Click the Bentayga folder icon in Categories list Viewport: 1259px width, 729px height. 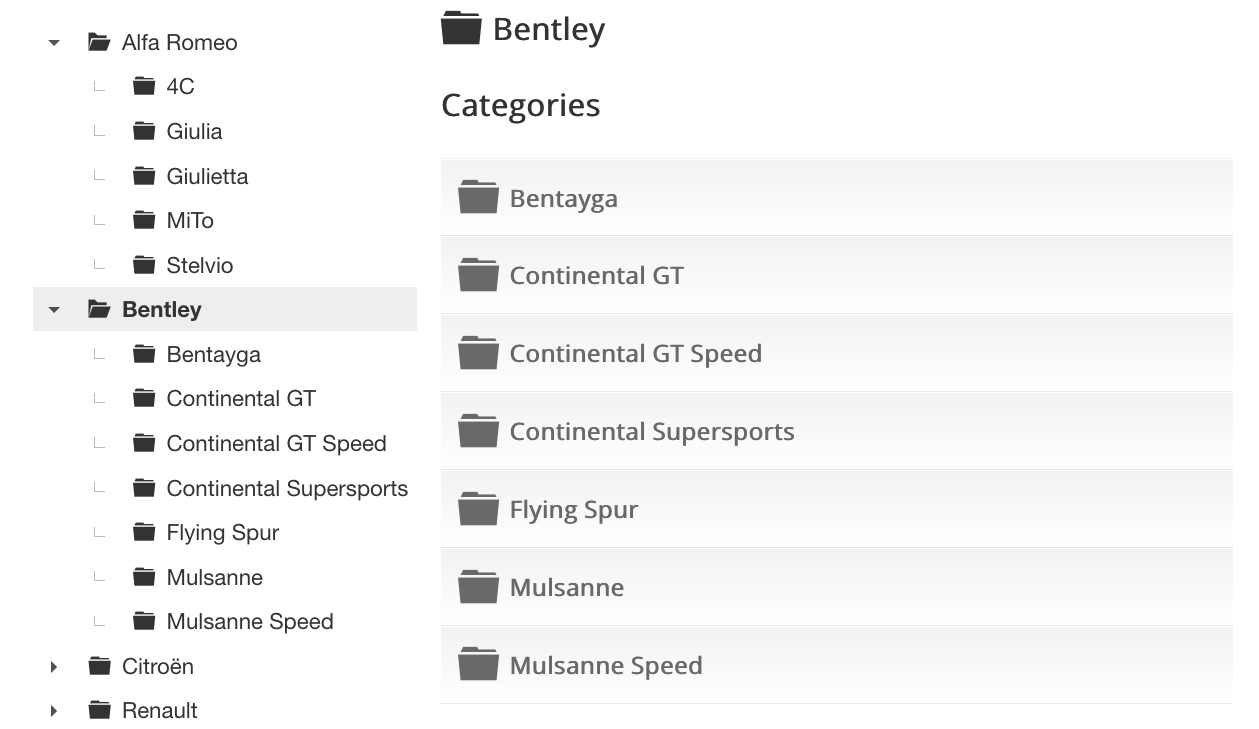tap(478, 198)
